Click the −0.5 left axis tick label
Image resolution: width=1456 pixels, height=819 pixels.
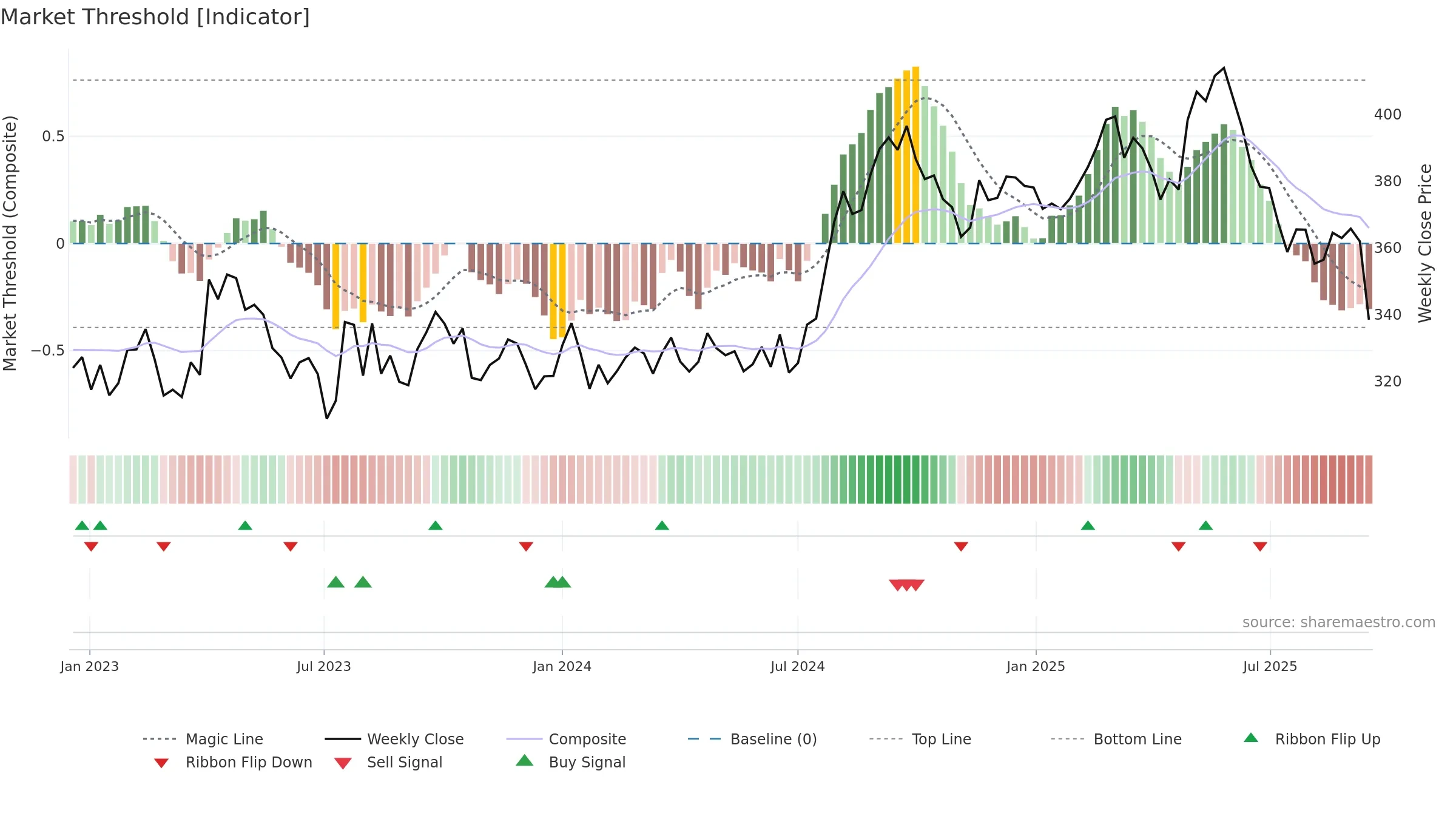pyautogui.click(x=48, y=351)
